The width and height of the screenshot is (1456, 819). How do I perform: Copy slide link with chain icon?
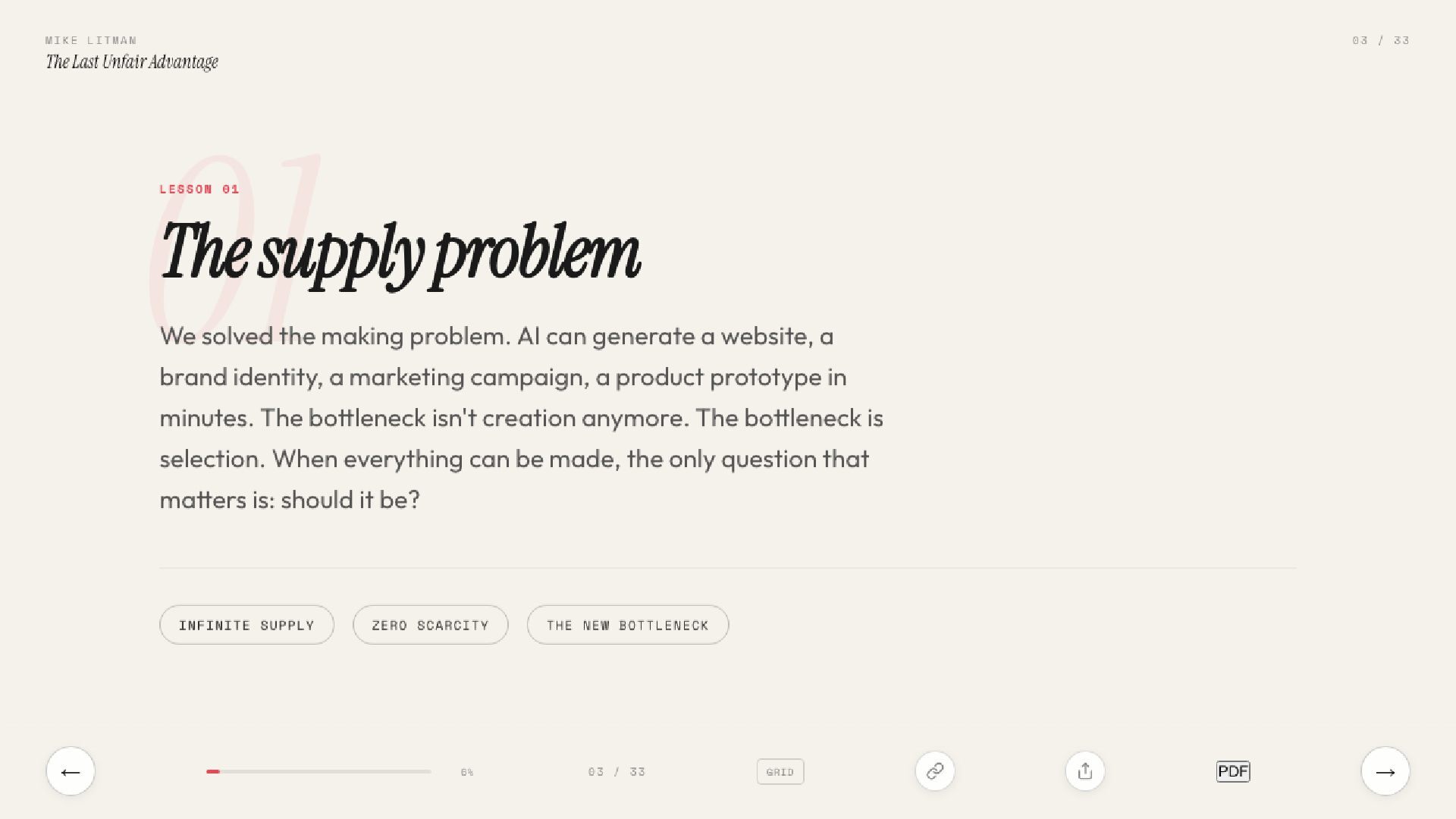tap(934, 771)
